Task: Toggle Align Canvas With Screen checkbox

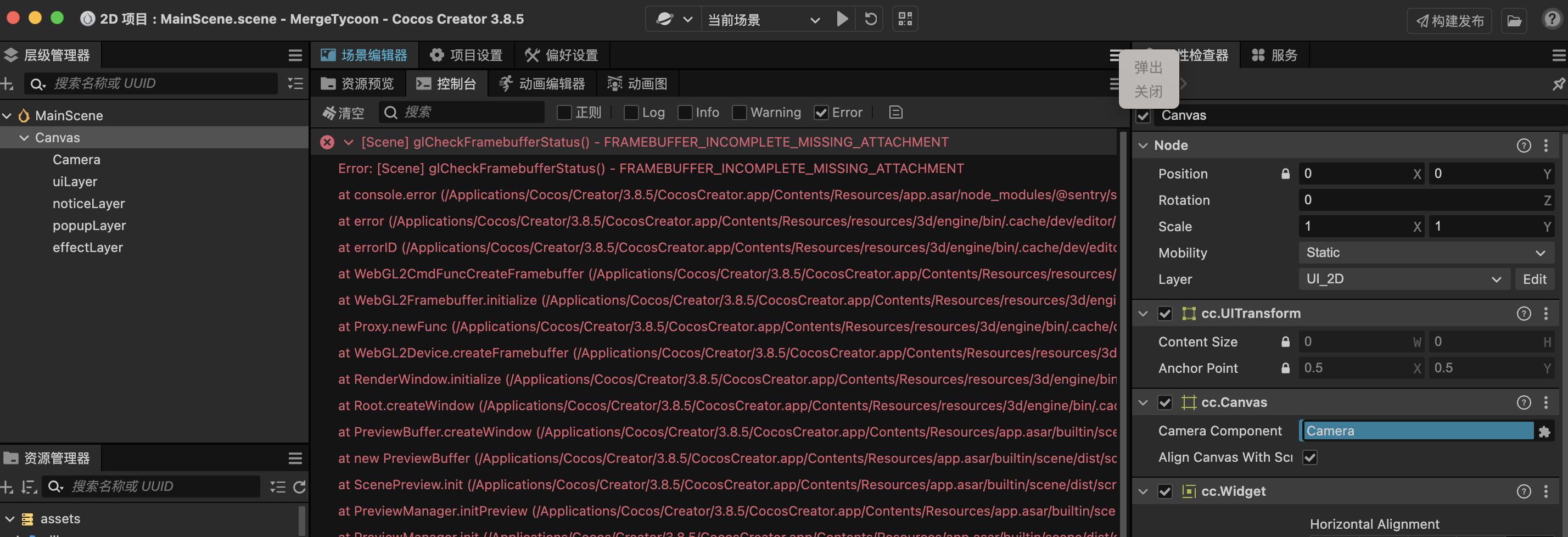Action: pyautogui.click(x=1310, y=457)
